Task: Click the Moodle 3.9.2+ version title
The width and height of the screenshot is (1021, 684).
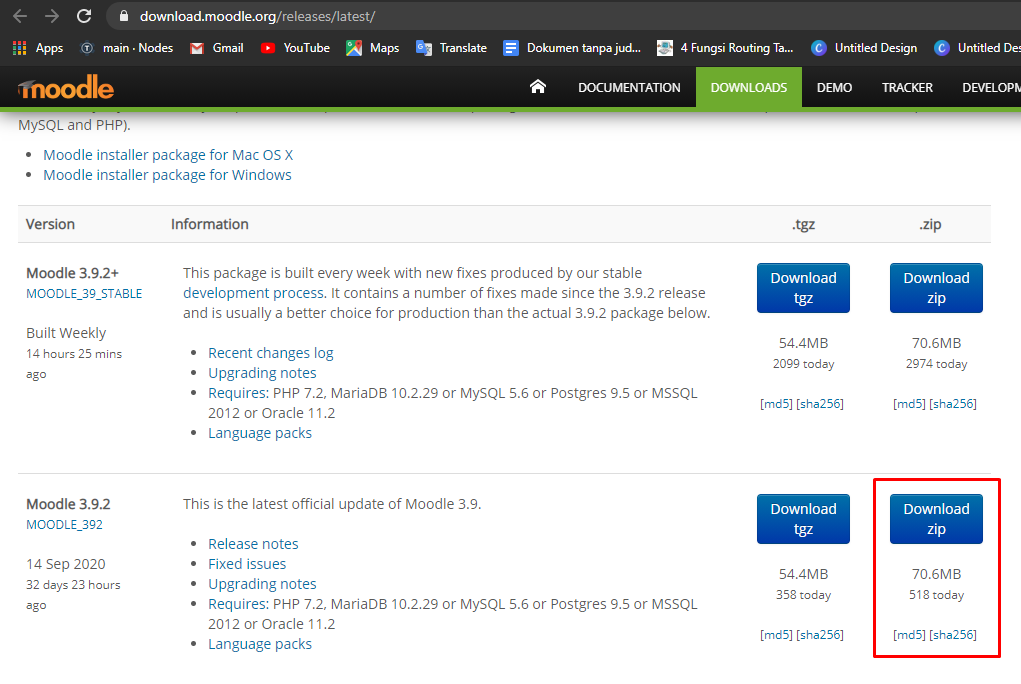Action: point(72,274)
